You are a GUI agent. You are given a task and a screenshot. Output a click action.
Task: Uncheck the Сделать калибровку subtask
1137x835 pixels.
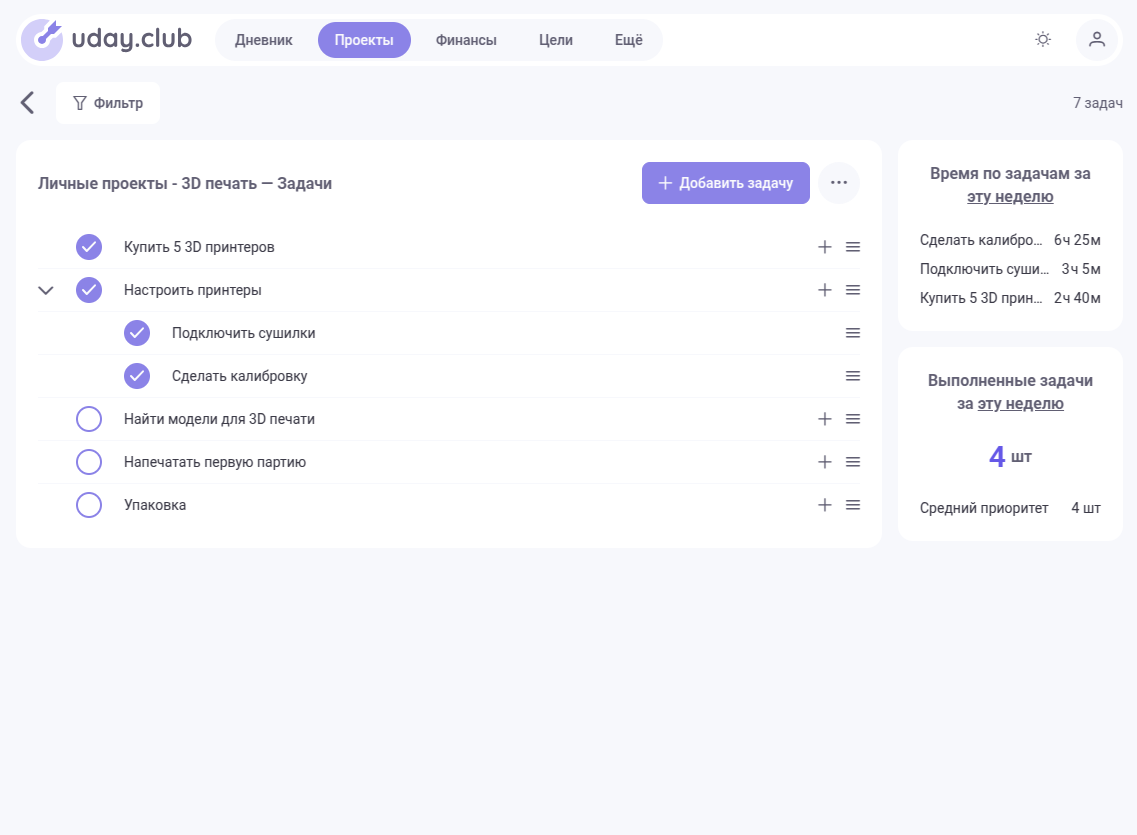(137, 375)
